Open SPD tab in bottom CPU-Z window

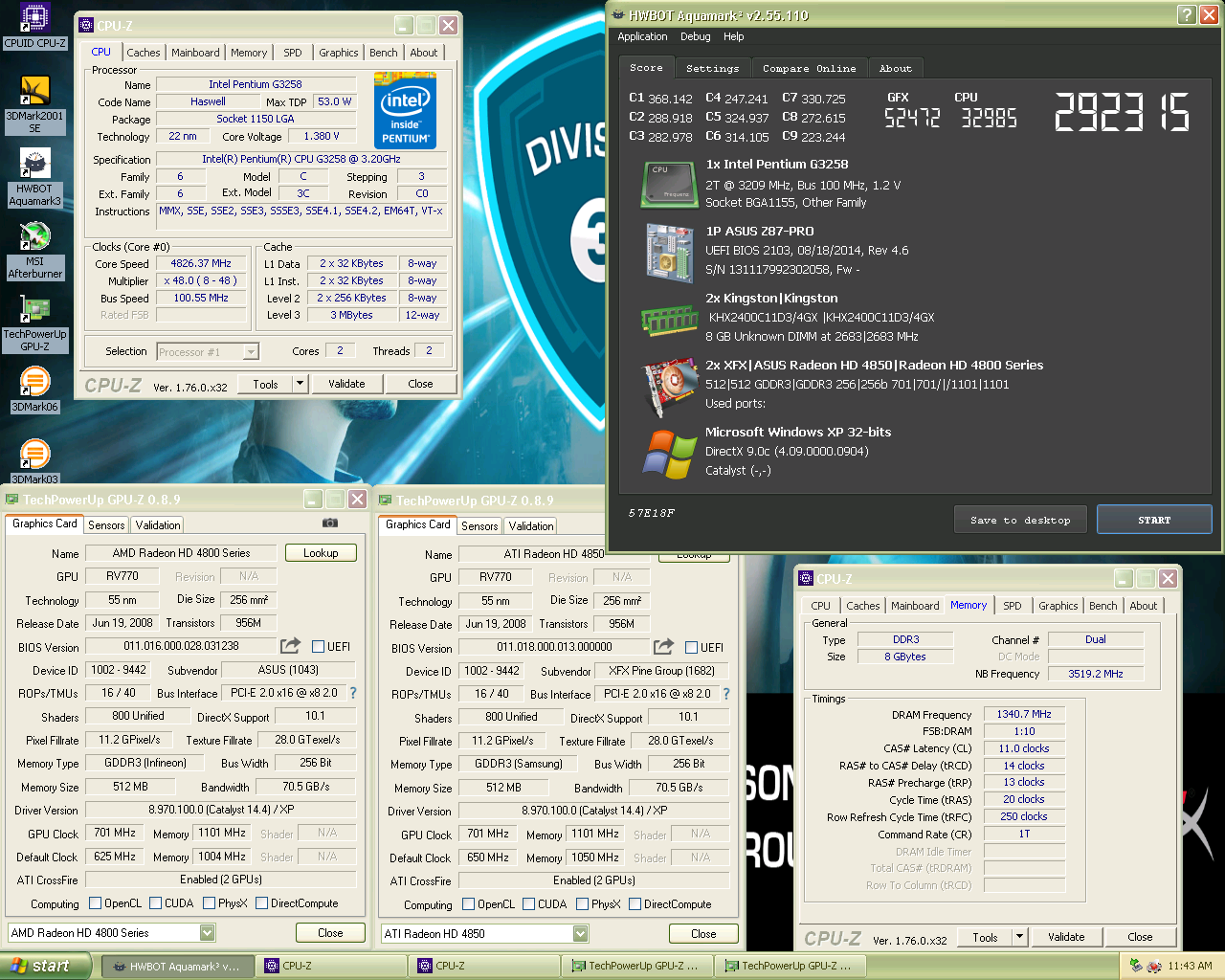pos(1013,606)
